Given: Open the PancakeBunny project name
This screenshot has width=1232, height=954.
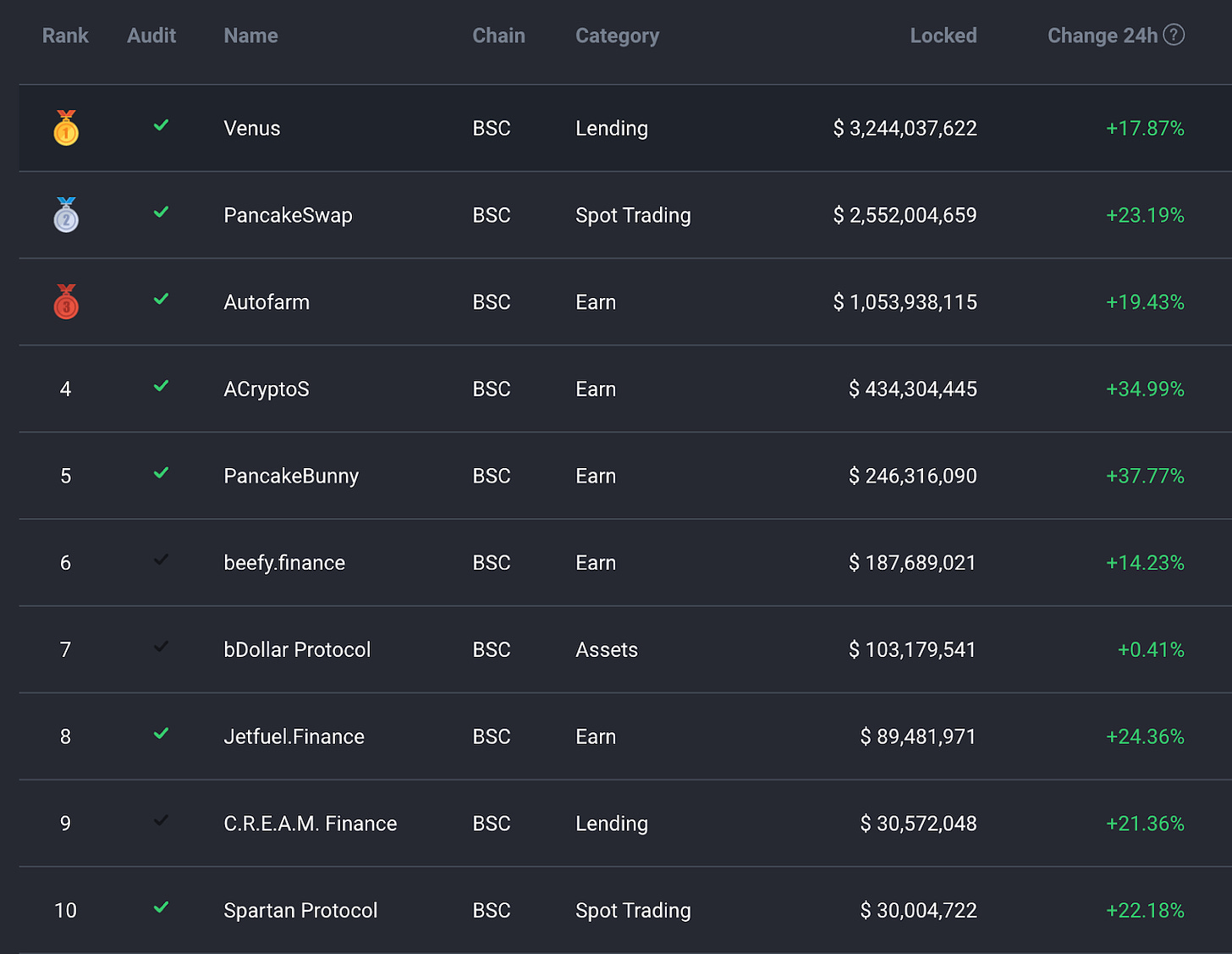Looking at the screenshot, I should tap(291, 476).
